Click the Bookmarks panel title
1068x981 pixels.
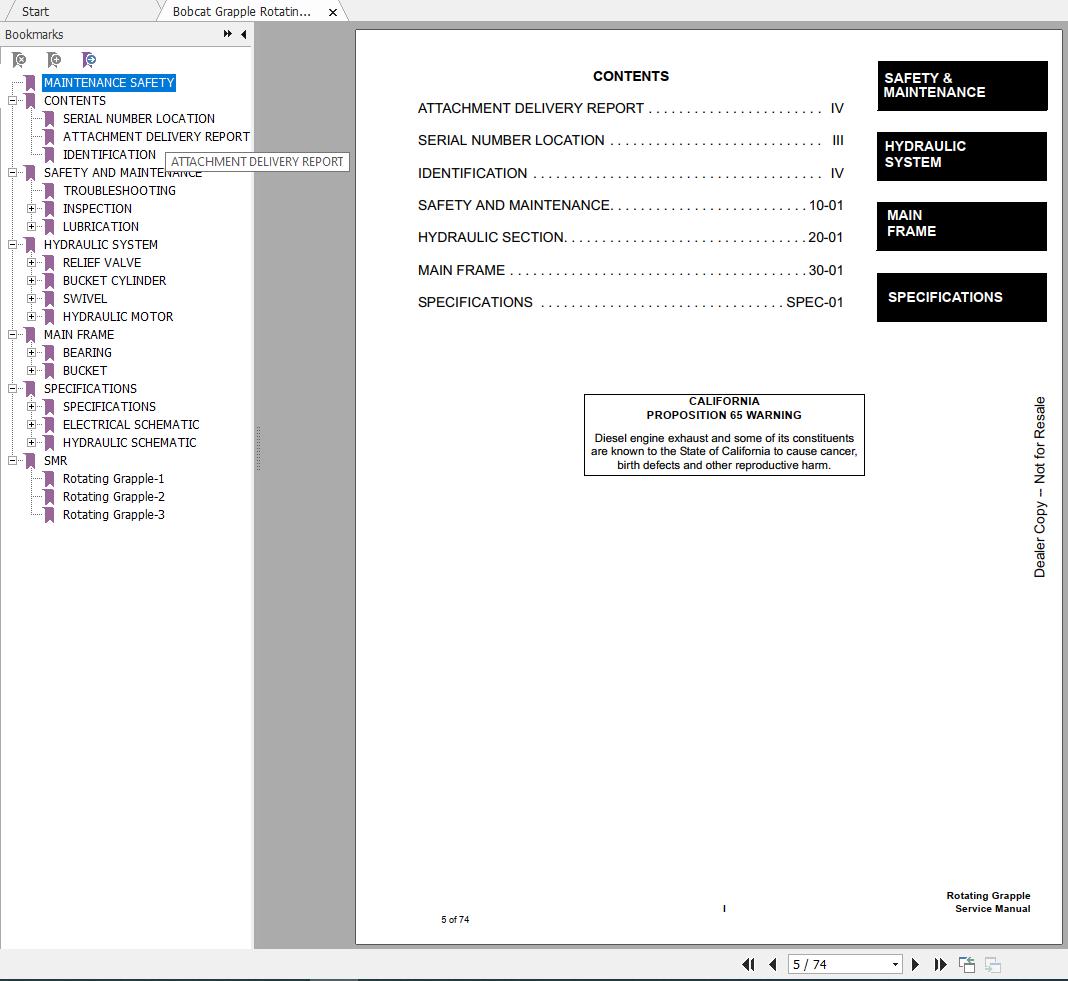click(34, 34)
